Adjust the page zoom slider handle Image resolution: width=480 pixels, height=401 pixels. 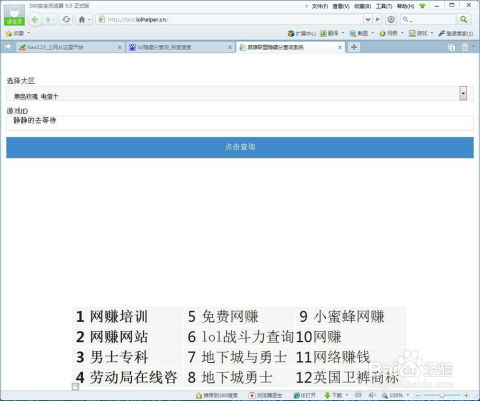pos(442,395)
